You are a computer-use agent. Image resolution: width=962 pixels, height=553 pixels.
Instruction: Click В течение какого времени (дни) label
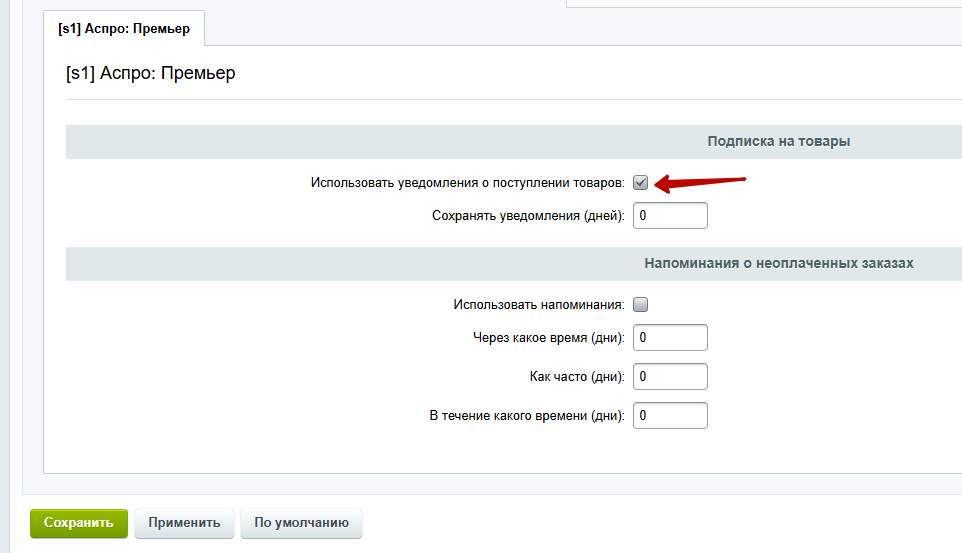coord(527,416)
